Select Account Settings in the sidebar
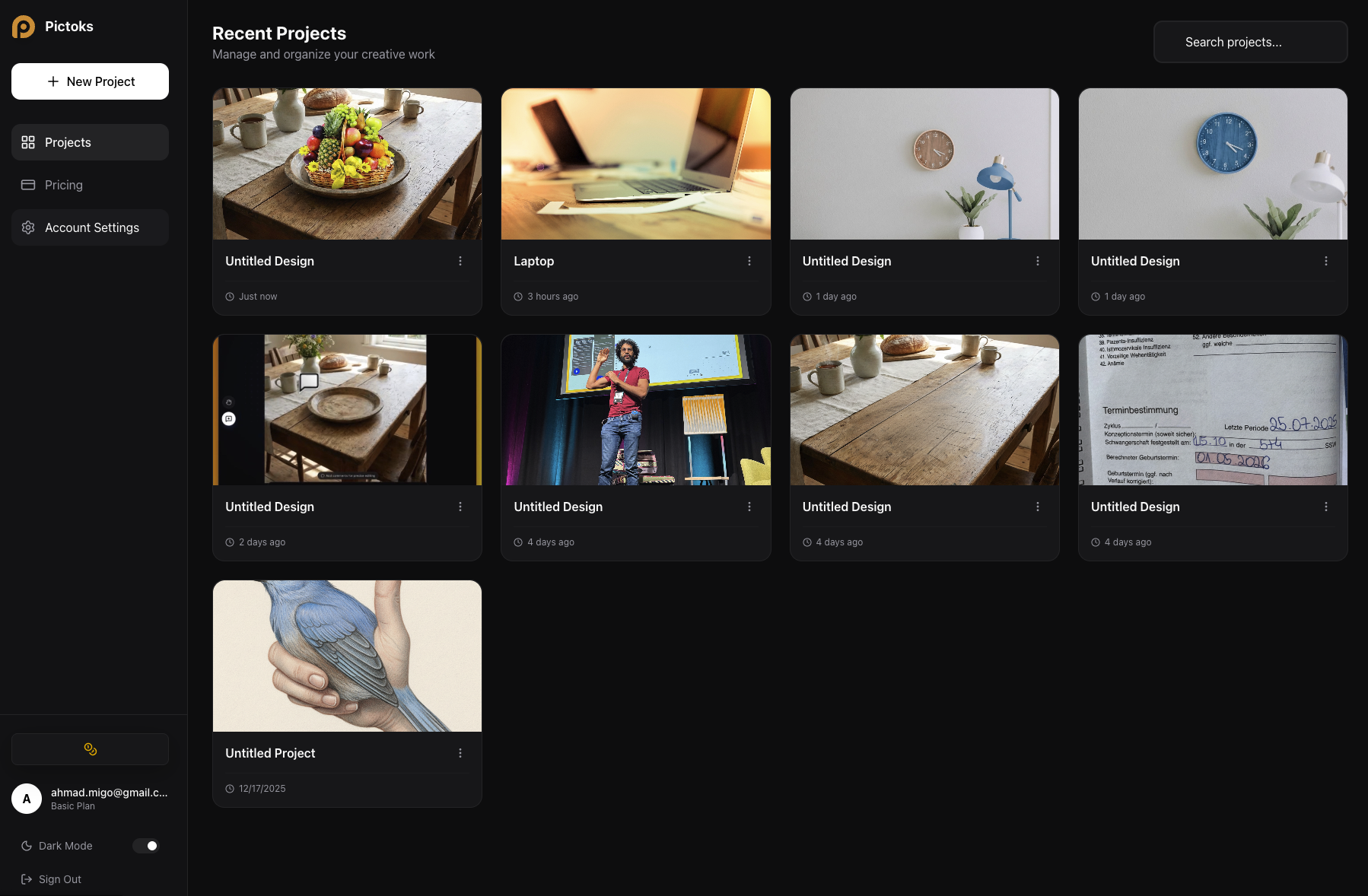The image size is (1368, 896). [91, 227]
